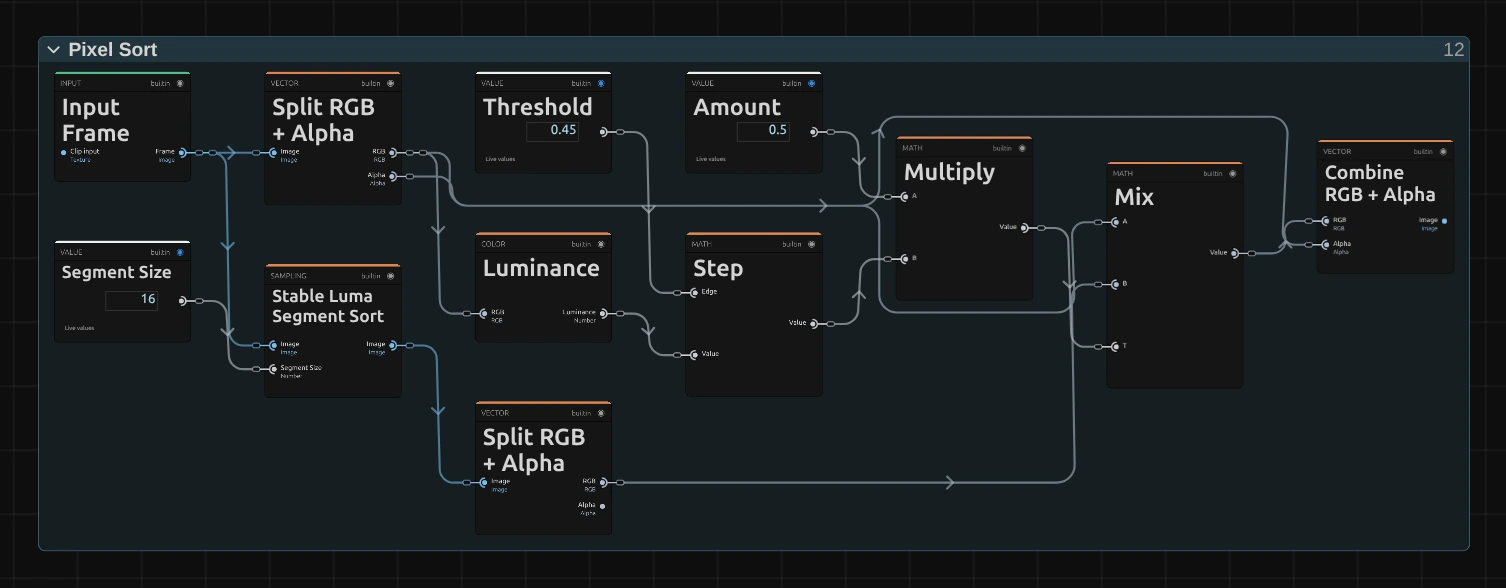The width and height of the screenshot is (1506, 588).
Task: Click Mix node input port T
Action: [x=1115, y=346]
